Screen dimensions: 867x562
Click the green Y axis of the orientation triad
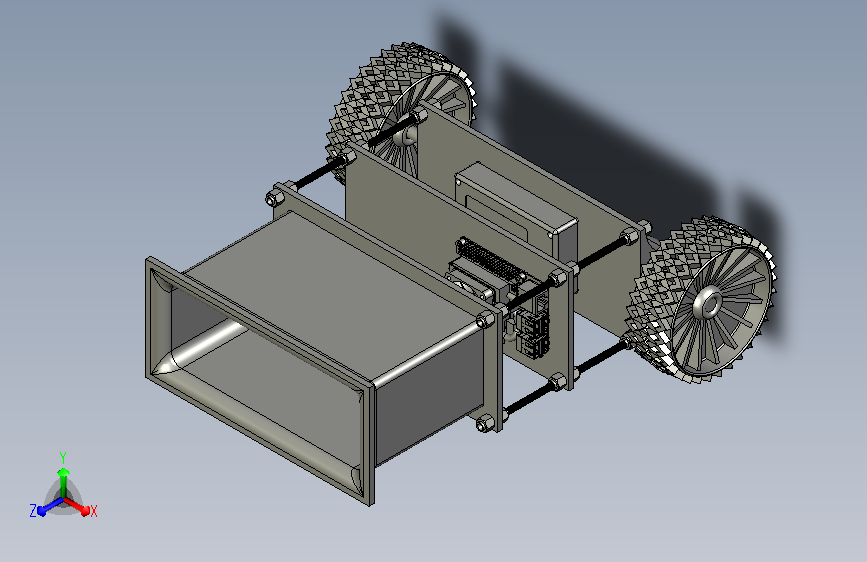pyautogui.click(x=63, y=480)
